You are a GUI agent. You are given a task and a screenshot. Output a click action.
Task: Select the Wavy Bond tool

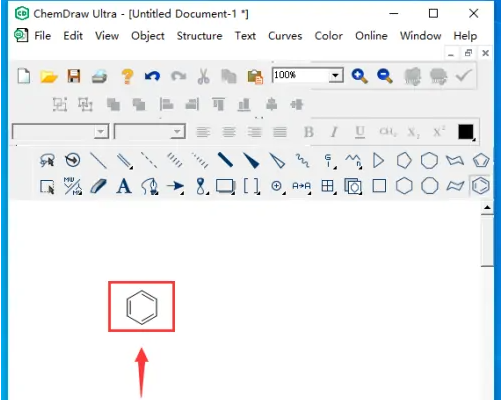pyautogui.click(x=302, y=160)
